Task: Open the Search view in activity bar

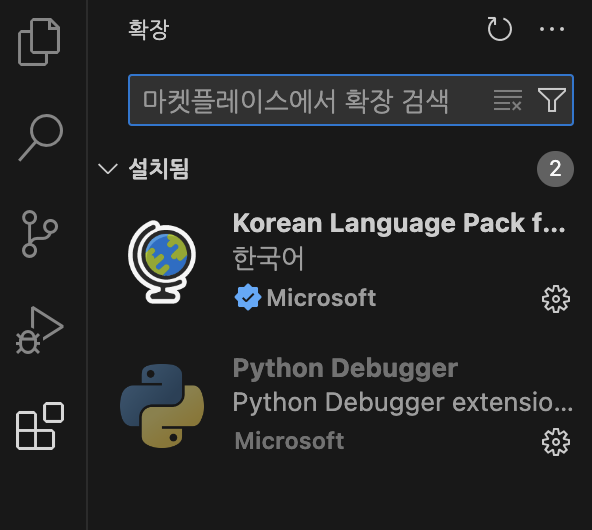Action: click(x=41, y=137)
